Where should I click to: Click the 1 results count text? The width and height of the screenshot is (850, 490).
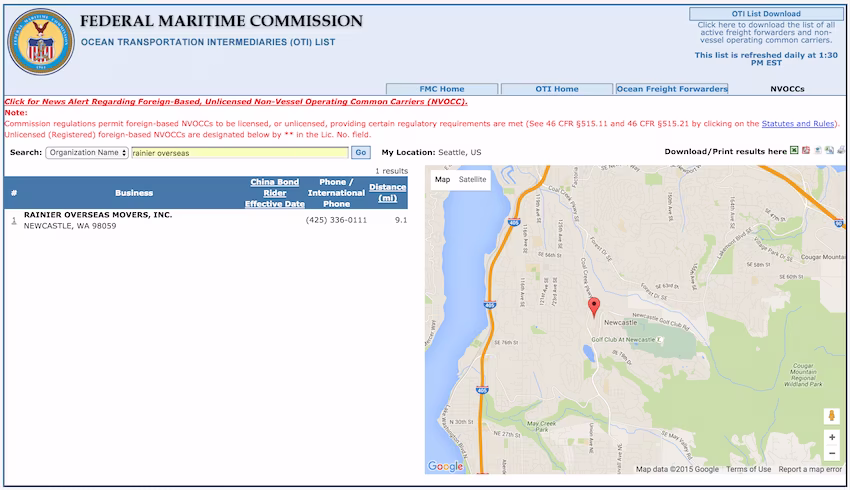point(391,171)
